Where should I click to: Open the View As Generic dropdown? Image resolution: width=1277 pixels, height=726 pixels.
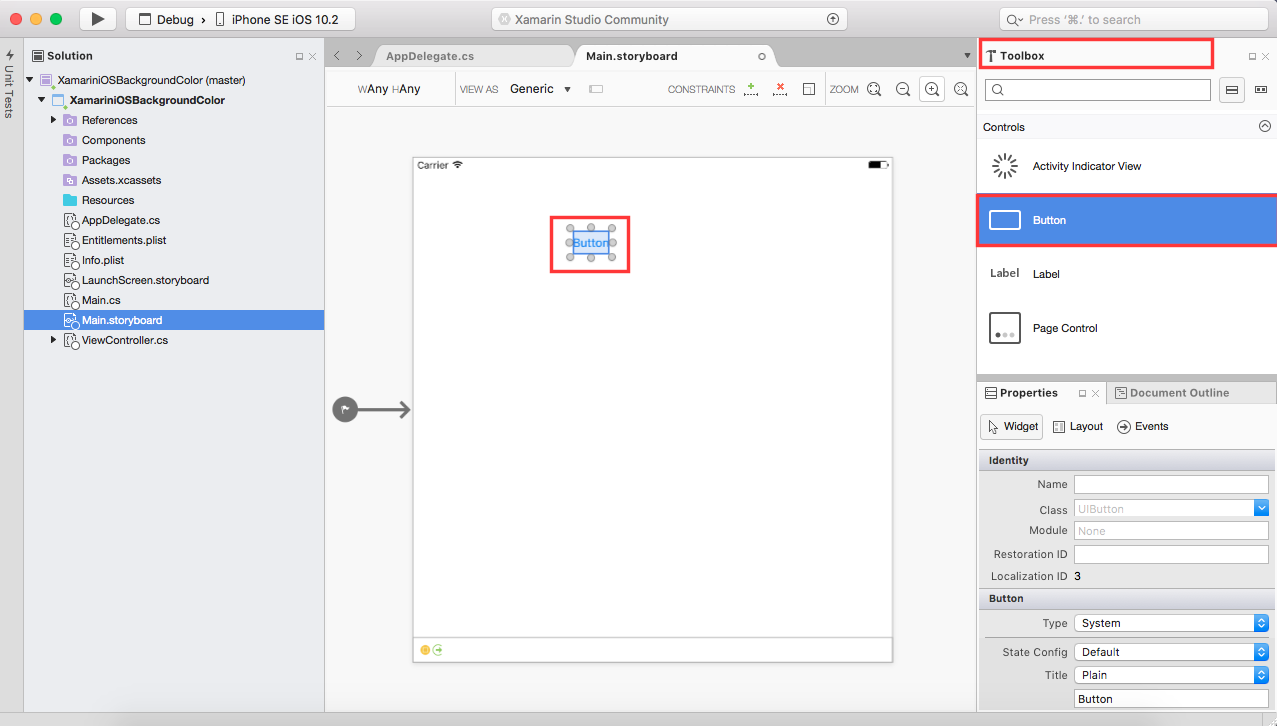coord(540,89)
